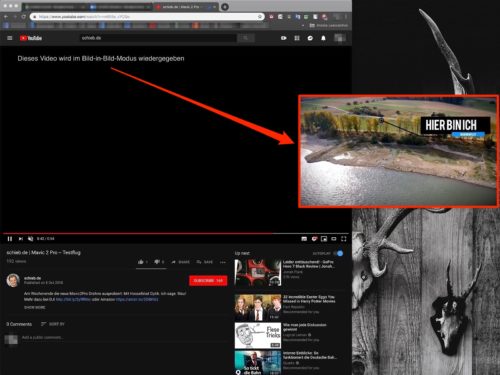
Task: Skip to the next video
Action: point(20,239)
